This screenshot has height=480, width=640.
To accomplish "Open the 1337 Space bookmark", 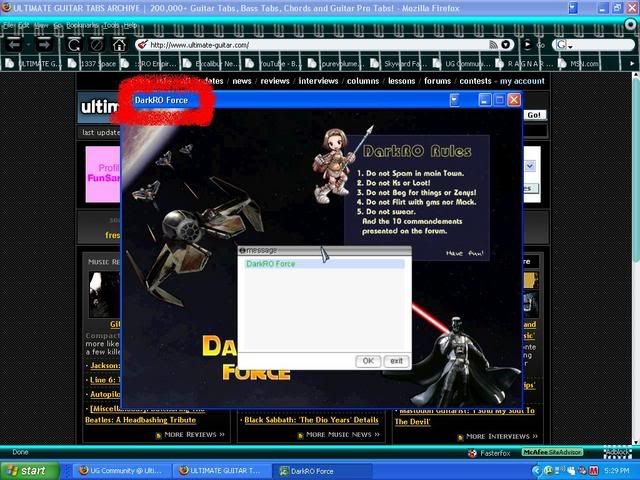I will pyautogui.click(x=93, y=64).
